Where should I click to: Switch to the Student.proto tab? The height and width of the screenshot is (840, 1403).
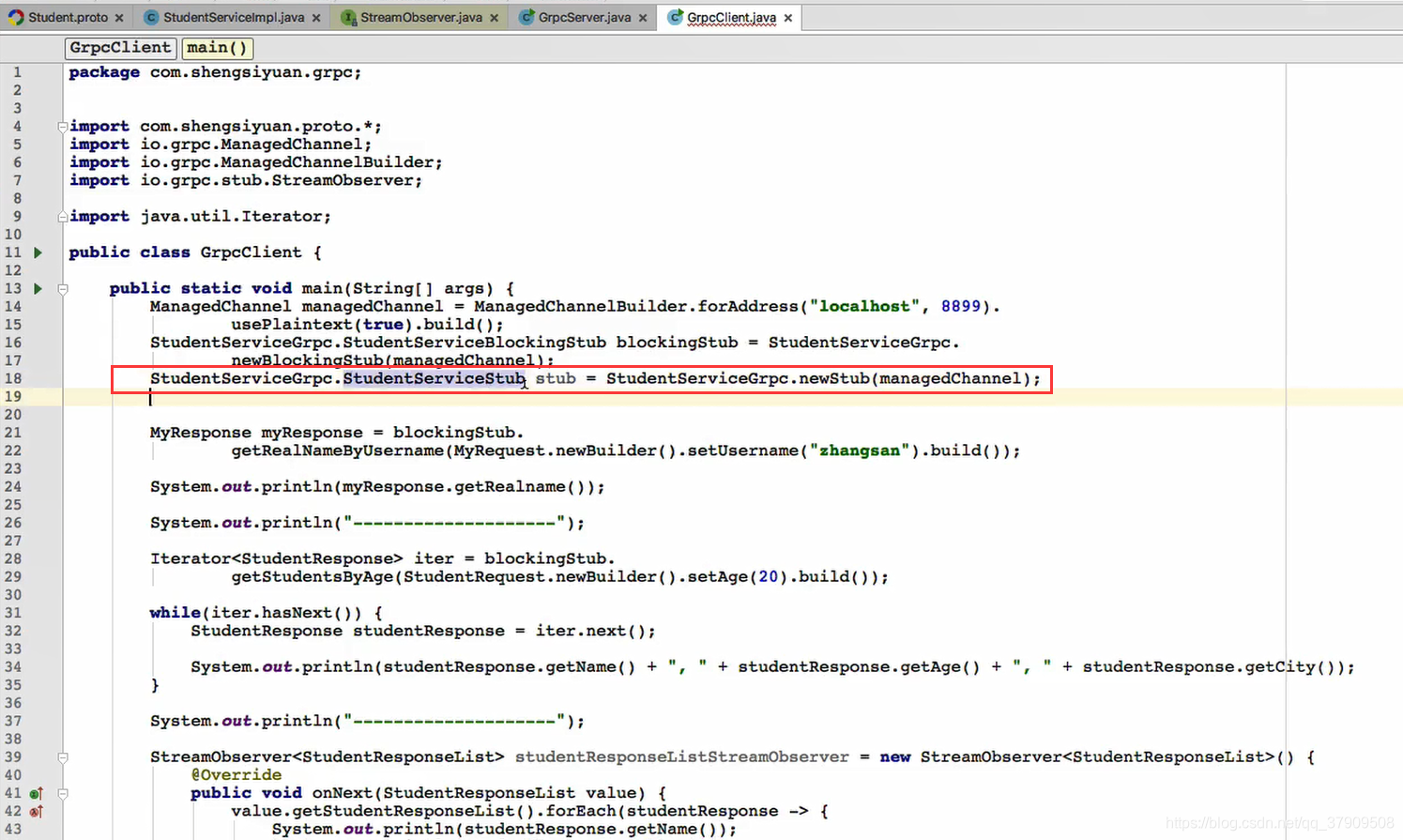(69, 18)
